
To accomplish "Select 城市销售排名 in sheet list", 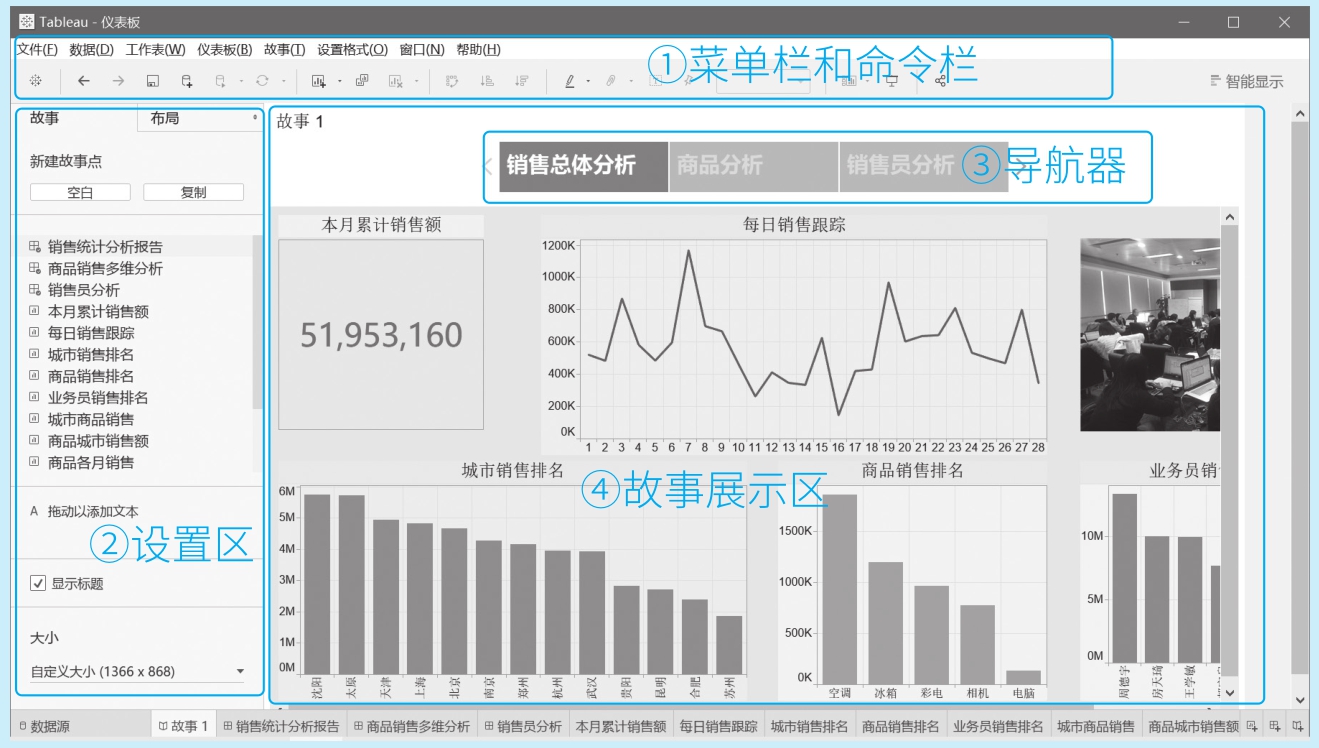I will 91,355.
